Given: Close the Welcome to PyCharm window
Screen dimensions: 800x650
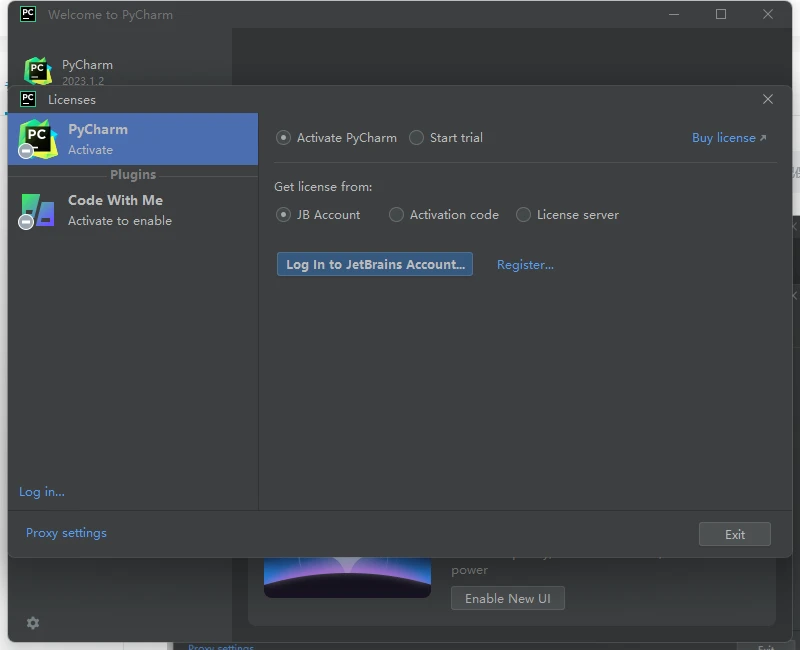Looking at the screenshot, I should tap(768, 14).
